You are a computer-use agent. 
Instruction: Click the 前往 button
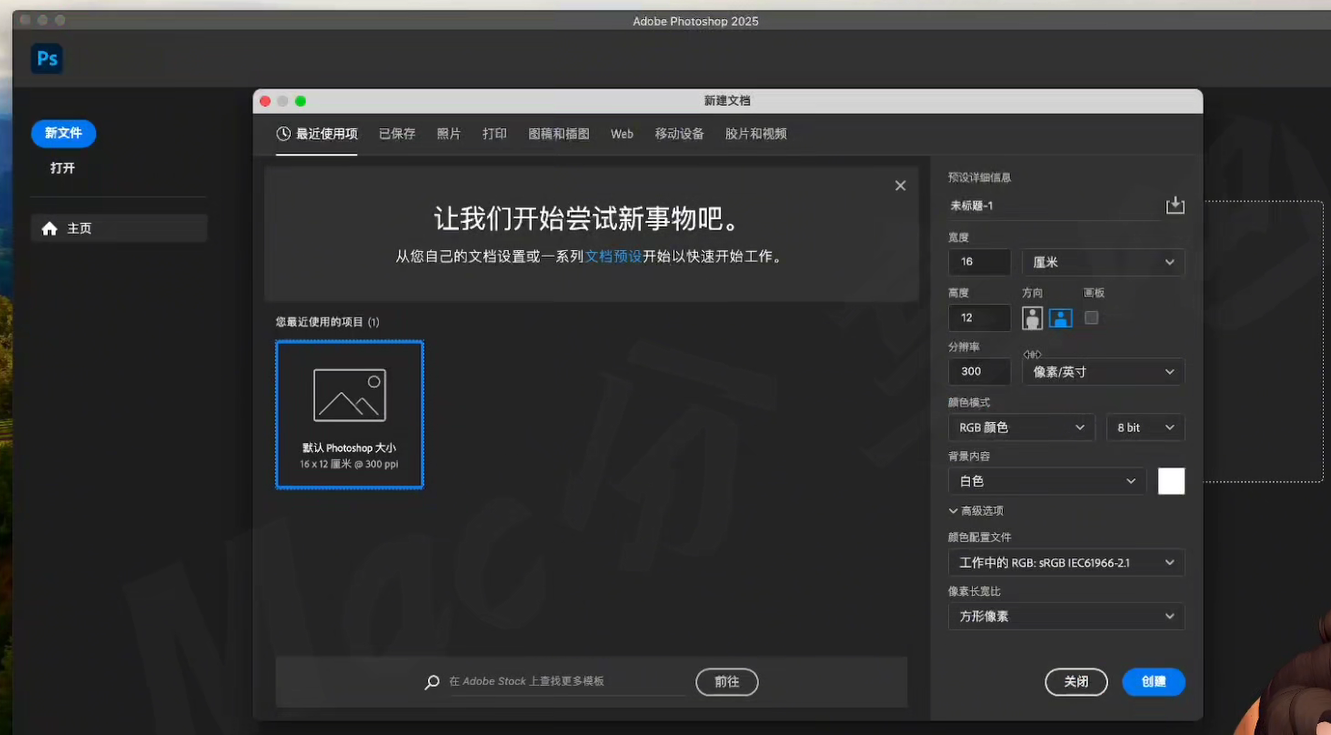(727, 682)
